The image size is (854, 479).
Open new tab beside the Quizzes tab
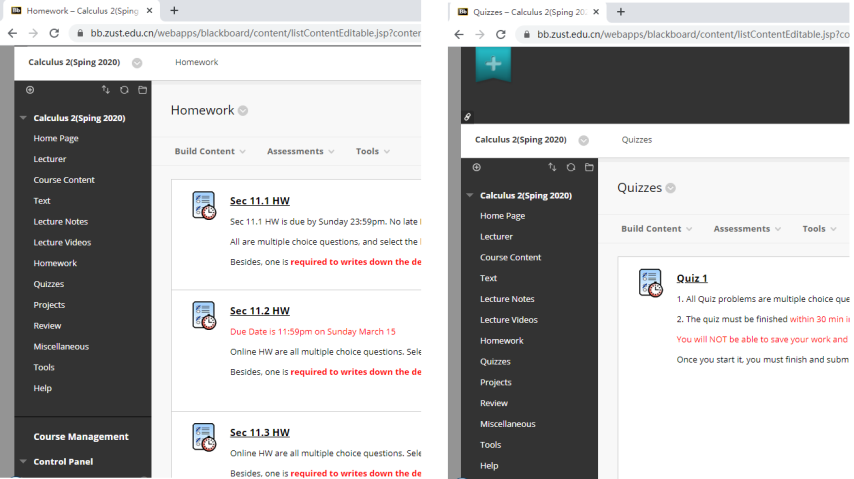(x=621, y=11)
